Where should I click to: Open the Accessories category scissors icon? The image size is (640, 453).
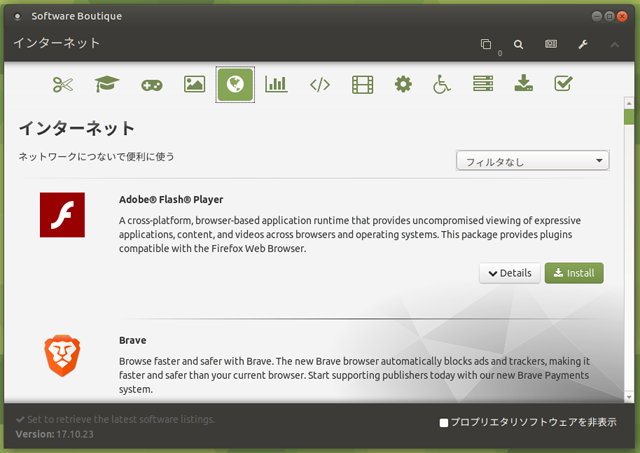tap(63, 84)
